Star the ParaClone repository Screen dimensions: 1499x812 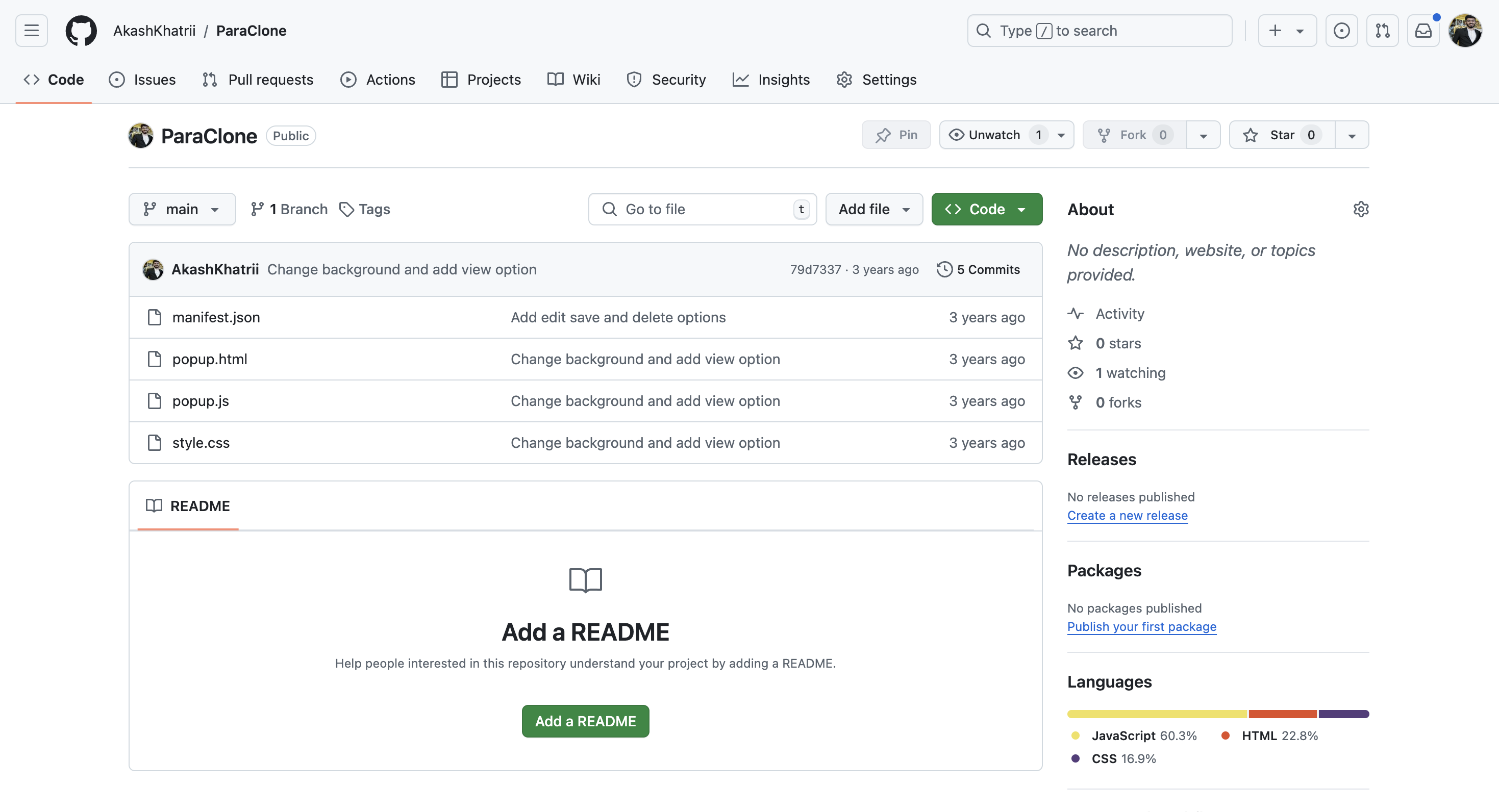(x=1282, y=135)
